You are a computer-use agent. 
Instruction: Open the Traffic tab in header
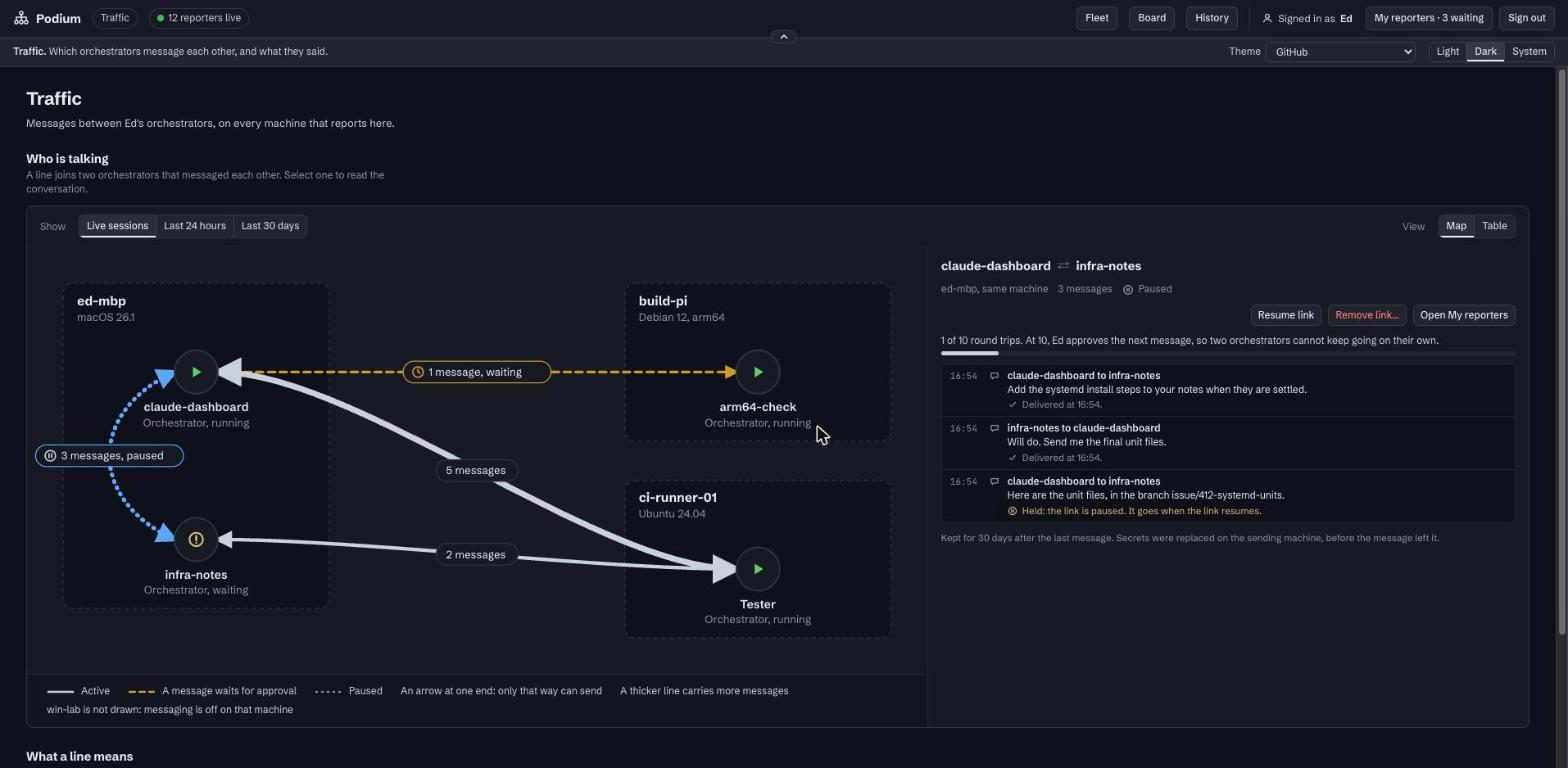click(x=115, y=18)
